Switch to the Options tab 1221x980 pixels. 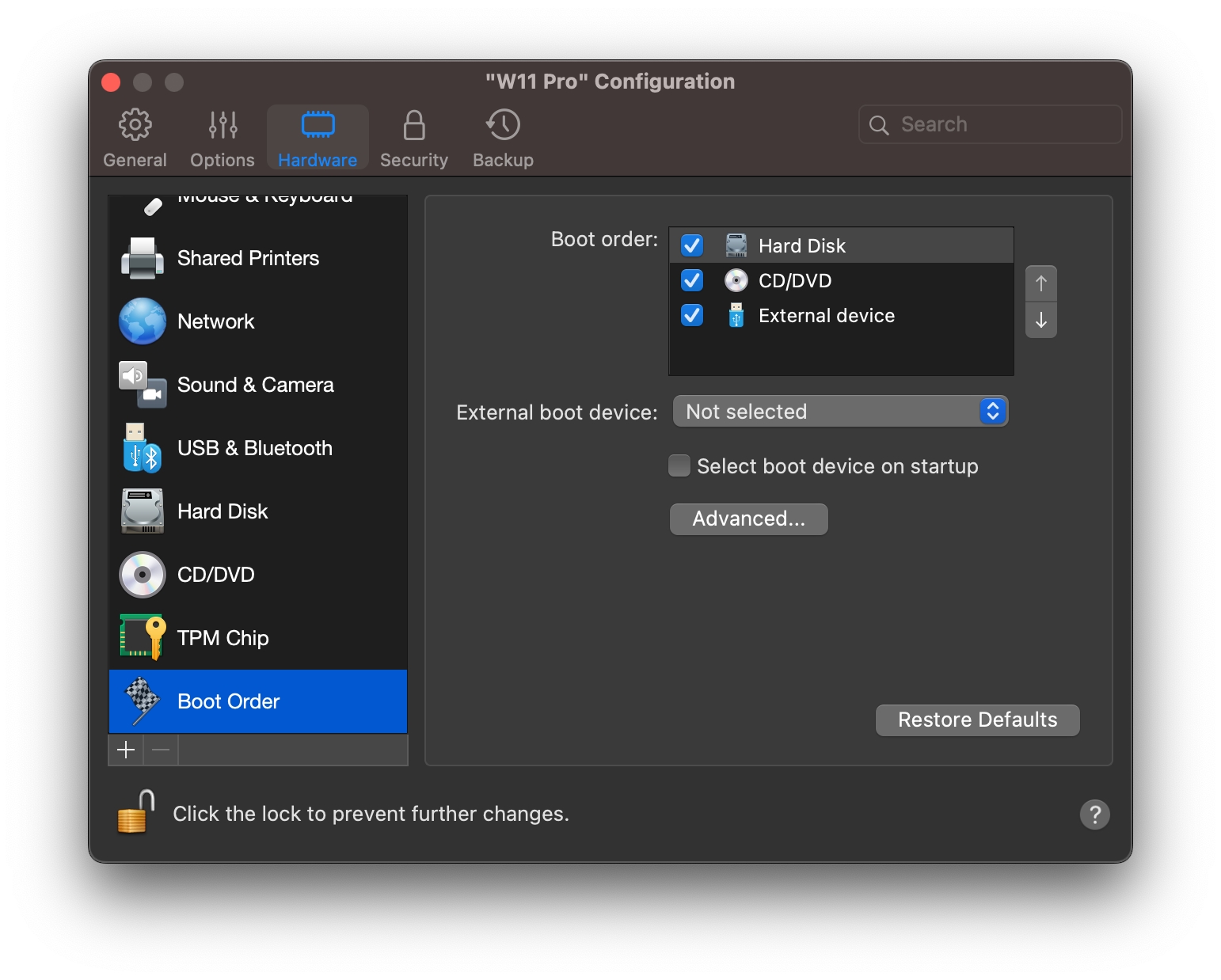(223, 139)
